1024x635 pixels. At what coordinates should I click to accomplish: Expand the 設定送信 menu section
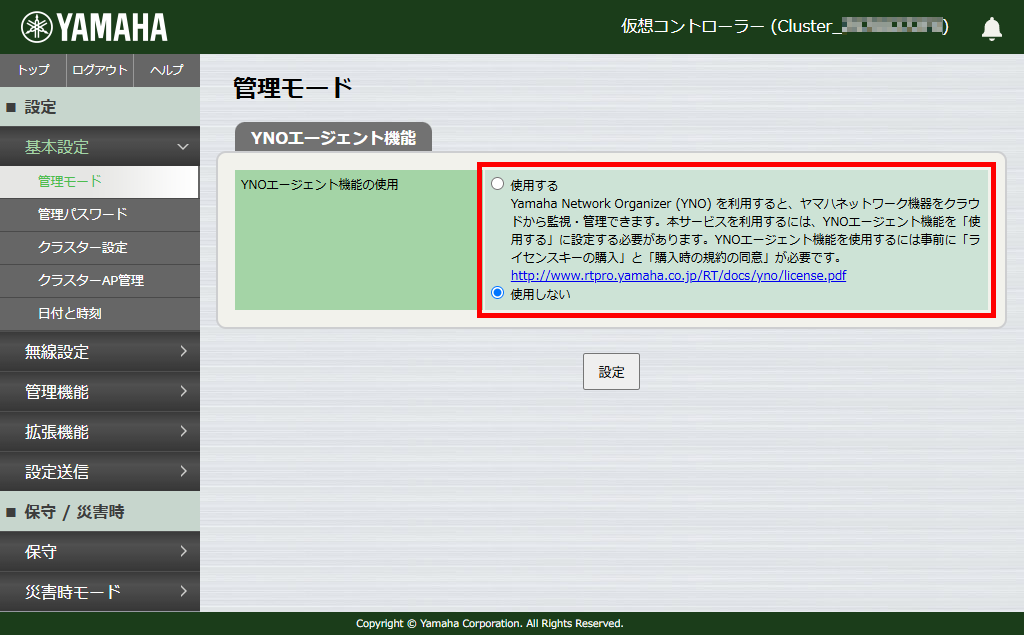(x=100, y=471)
